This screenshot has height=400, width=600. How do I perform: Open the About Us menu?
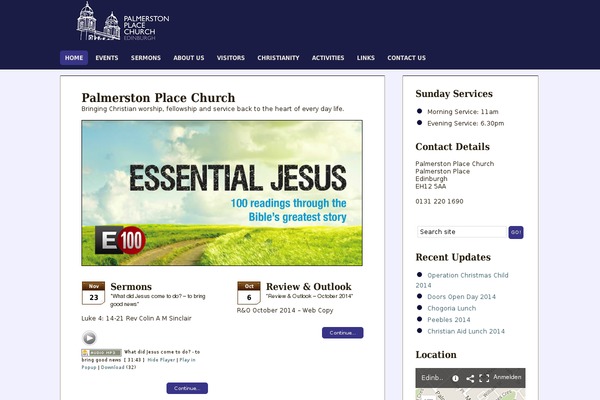pyautogui.click(x=189, y=58)
